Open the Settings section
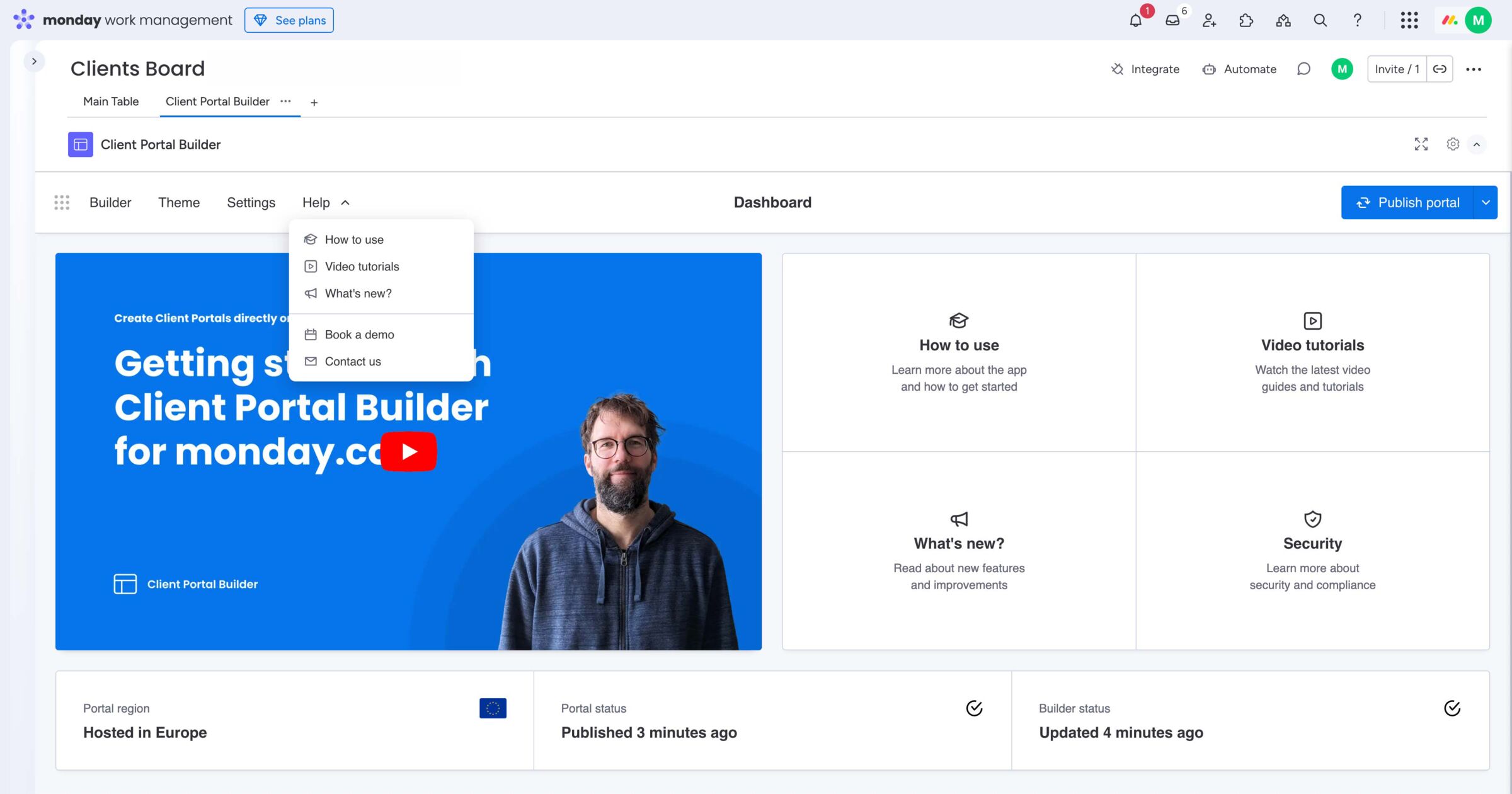 [251, 202]
